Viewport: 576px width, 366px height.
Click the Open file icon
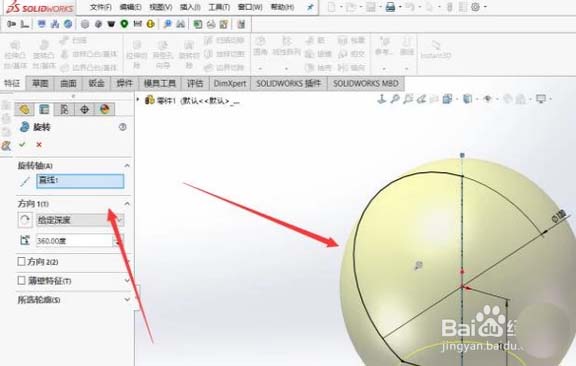click(351, 7)
